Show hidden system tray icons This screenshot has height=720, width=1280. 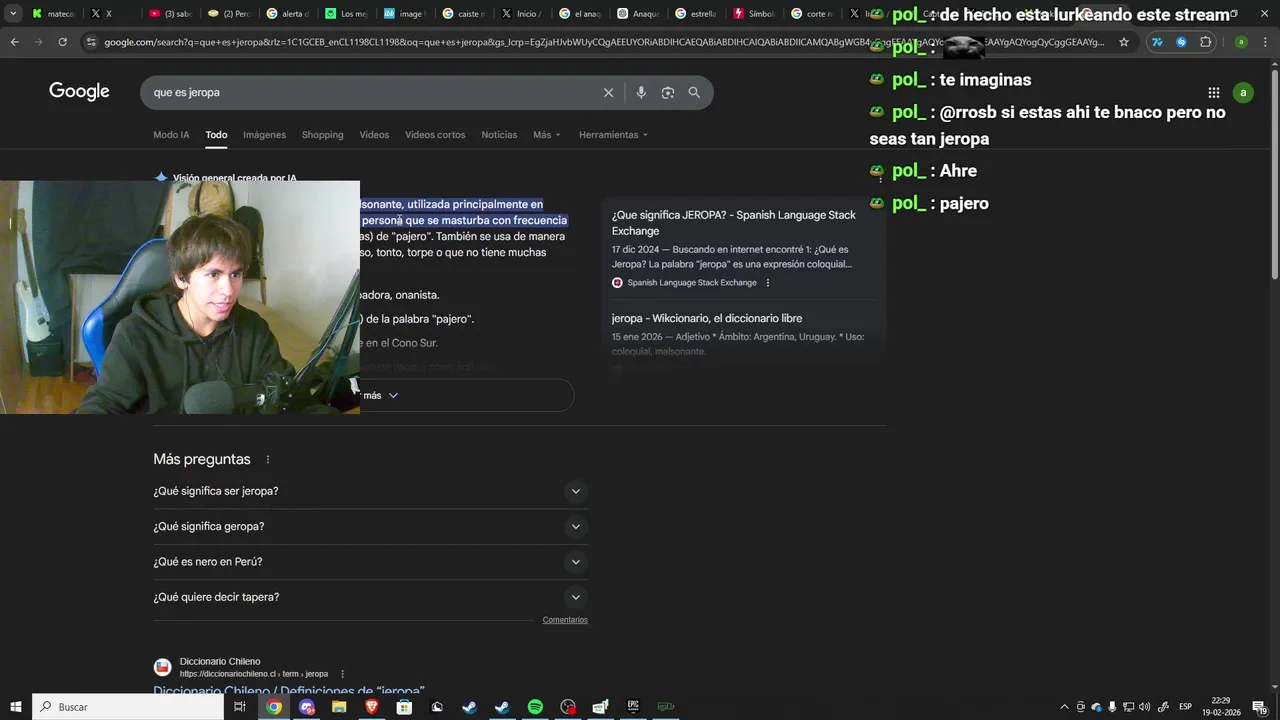tap(1064, 707)
